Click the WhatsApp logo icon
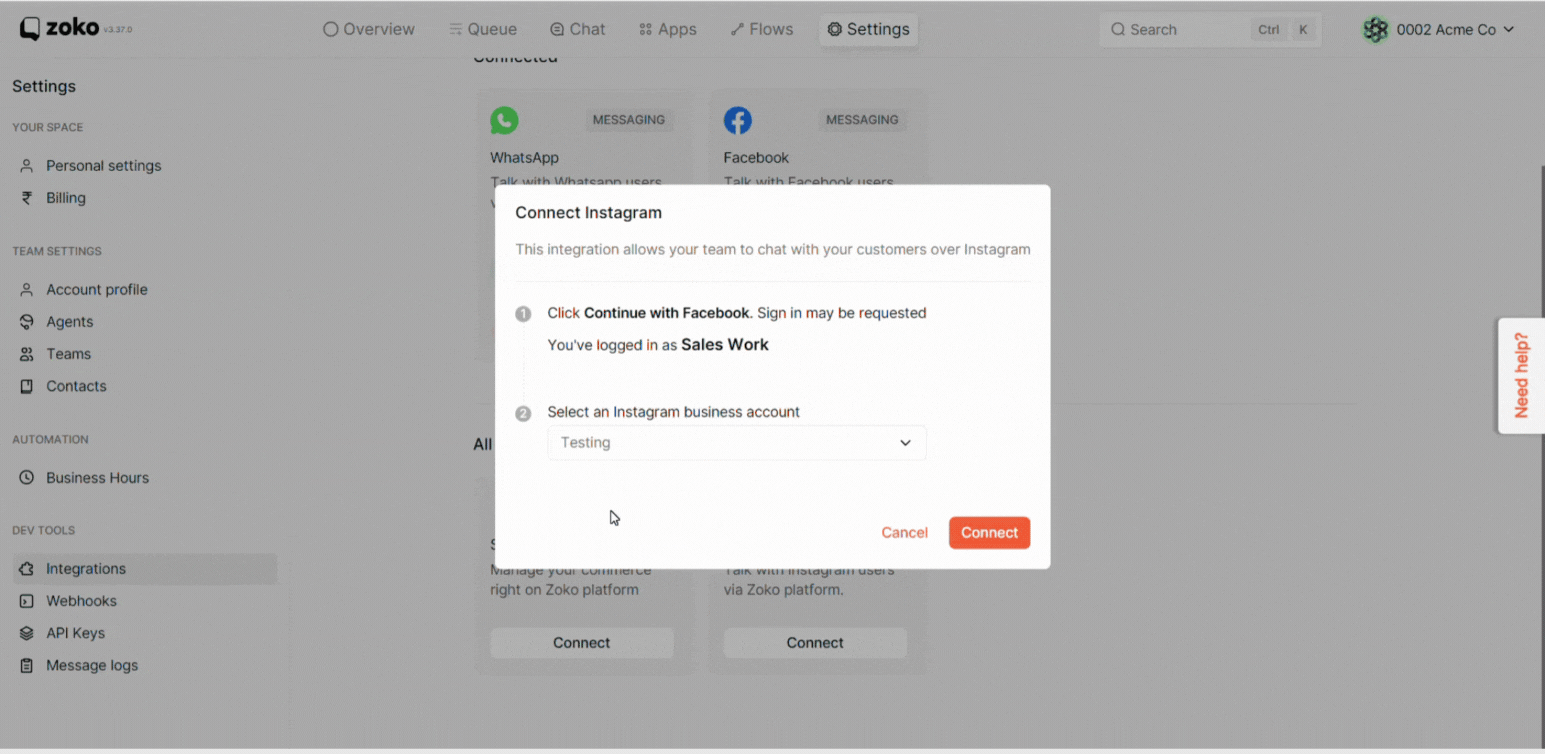Viewport: 1545px width, 754px height. tap(504, 120)
